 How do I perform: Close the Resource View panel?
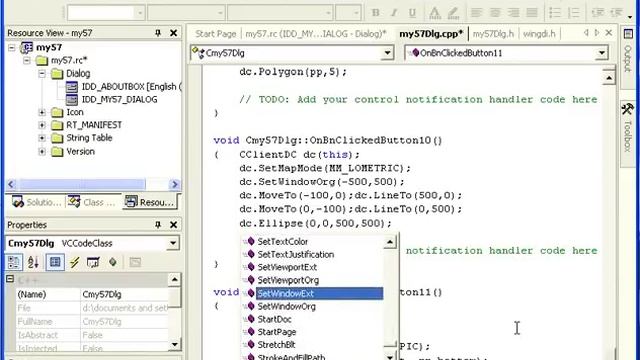pyautogui.click(x=173, y=33)
